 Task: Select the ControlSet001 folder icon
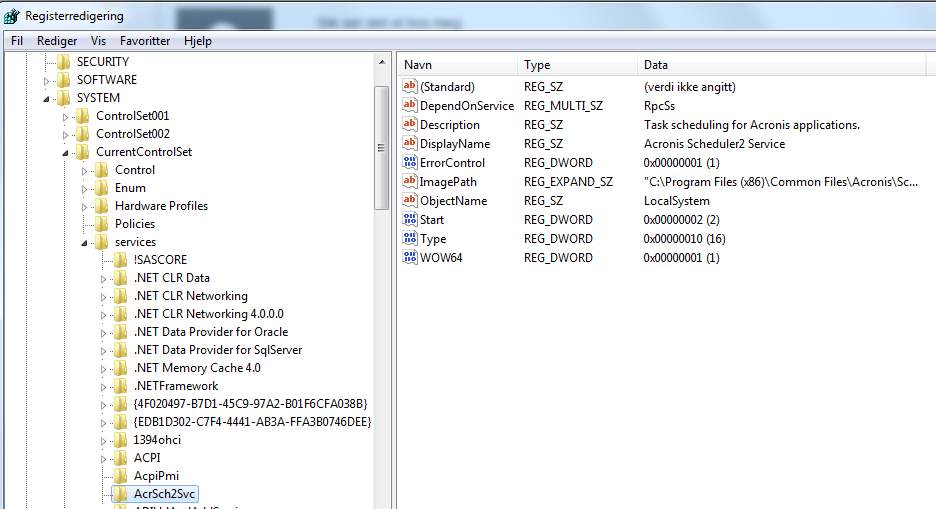tap(83, 116)
